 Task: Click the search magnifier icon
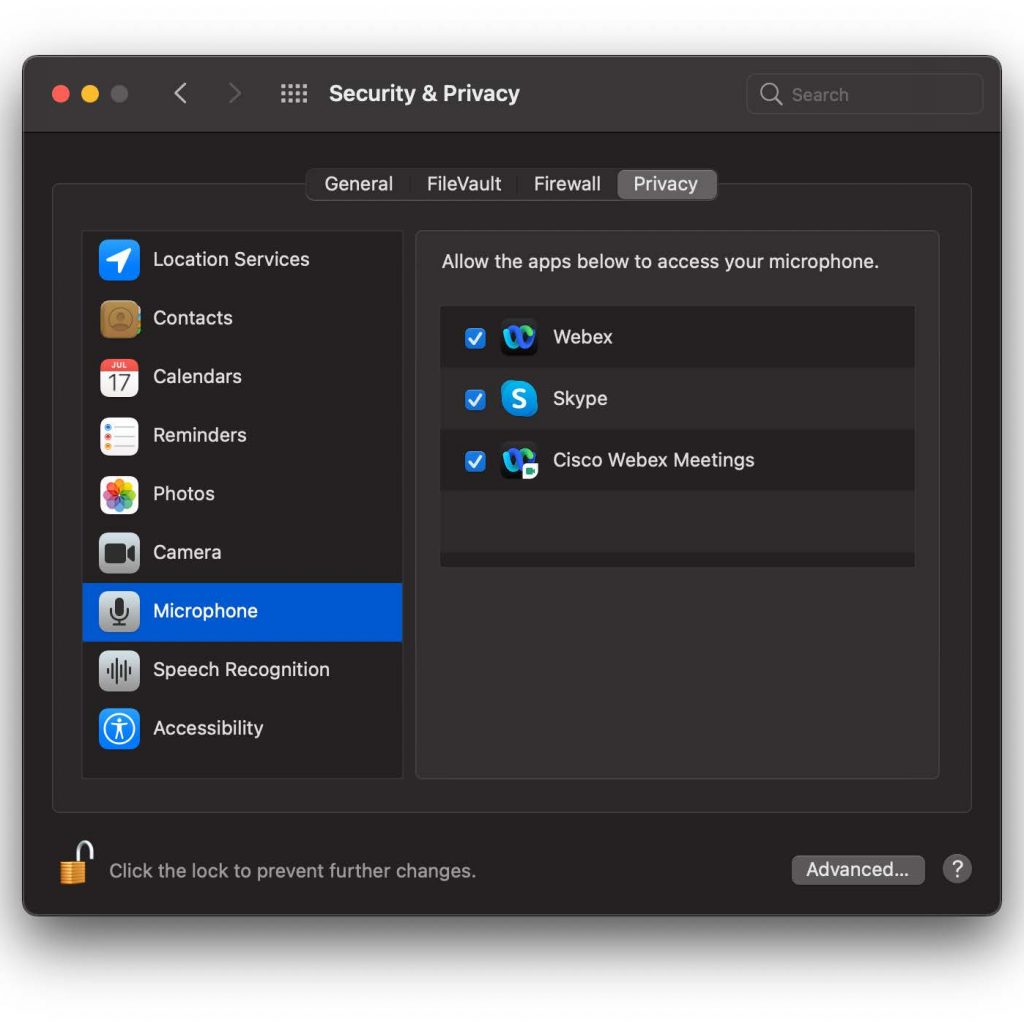pyautogui.click(x=771, y=94)
